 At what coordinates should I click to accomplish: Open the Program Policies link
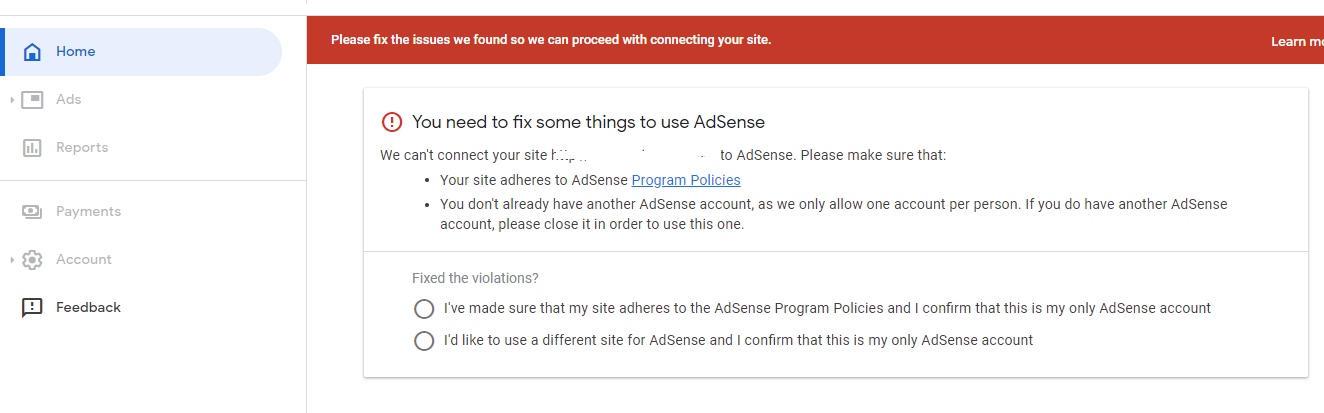point(686,180)
